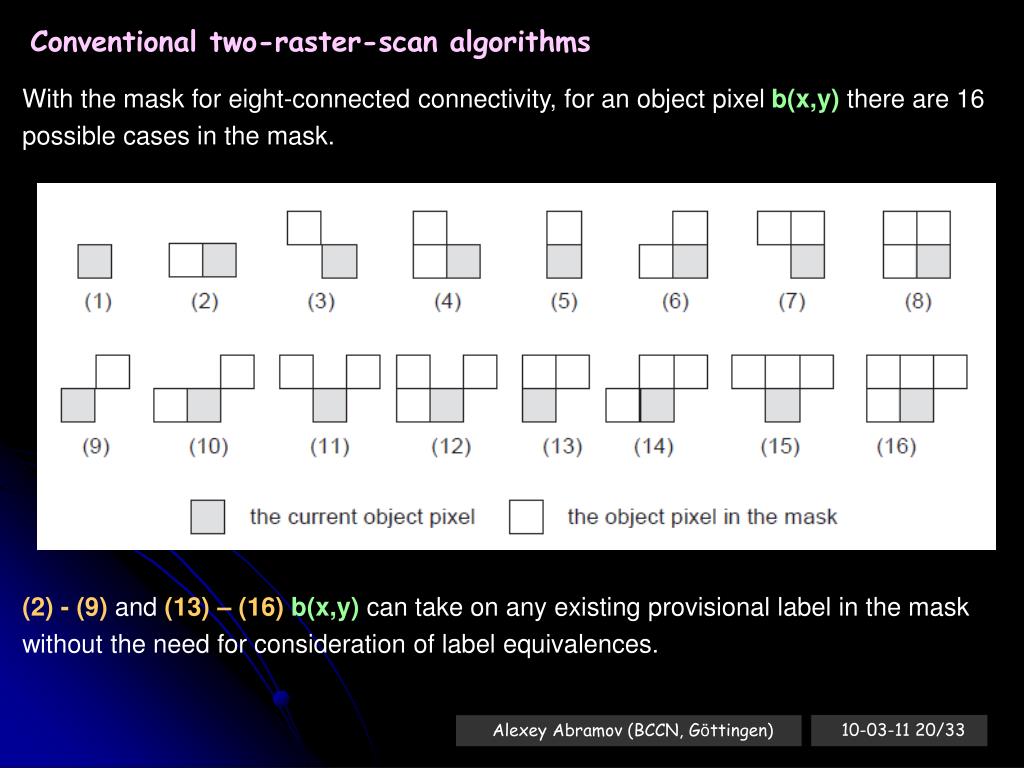The image size is (1024, 768).
Task: Click the orange '(13) – (16)' text
Action: 224,607
